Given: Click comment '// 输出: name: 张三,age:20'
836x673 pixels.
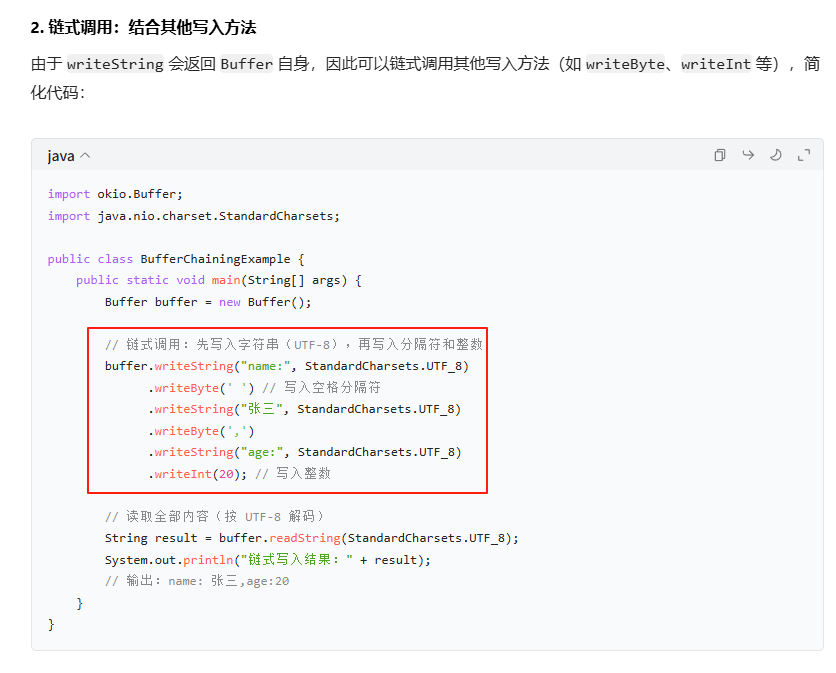Looking at the screenshot, I should tap(197, 581).
